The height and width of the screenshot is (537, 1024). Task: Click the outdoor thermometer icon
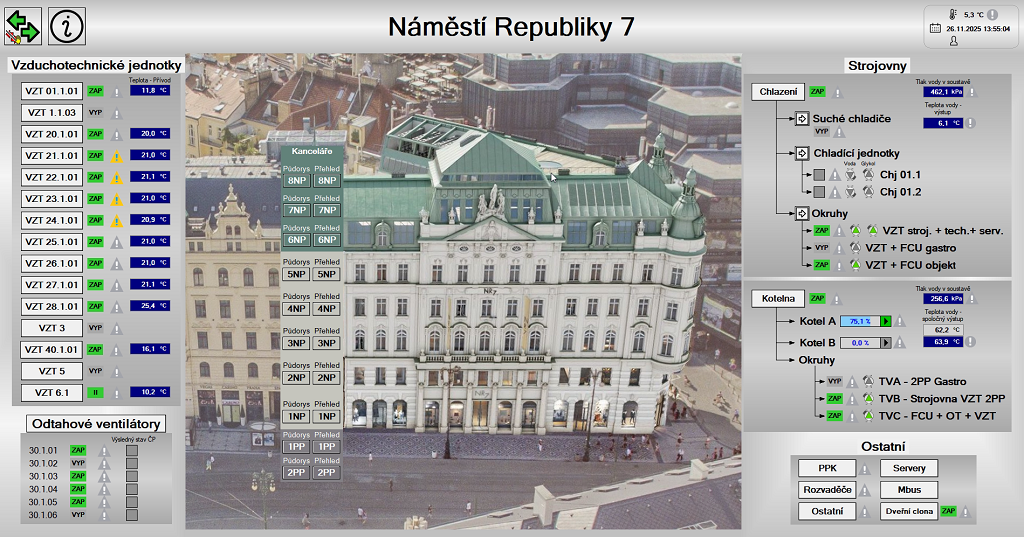[x=953, y=14]
